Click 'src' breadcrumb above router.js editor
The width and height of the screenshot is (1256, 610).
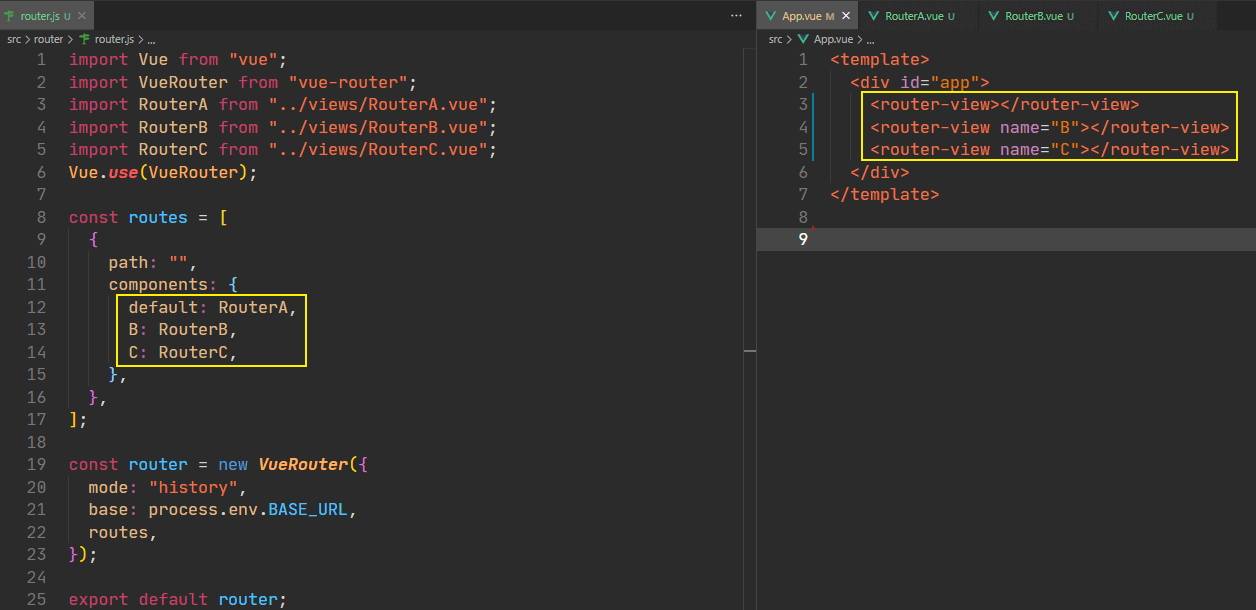pyautogui.click(x=14, y=39)
